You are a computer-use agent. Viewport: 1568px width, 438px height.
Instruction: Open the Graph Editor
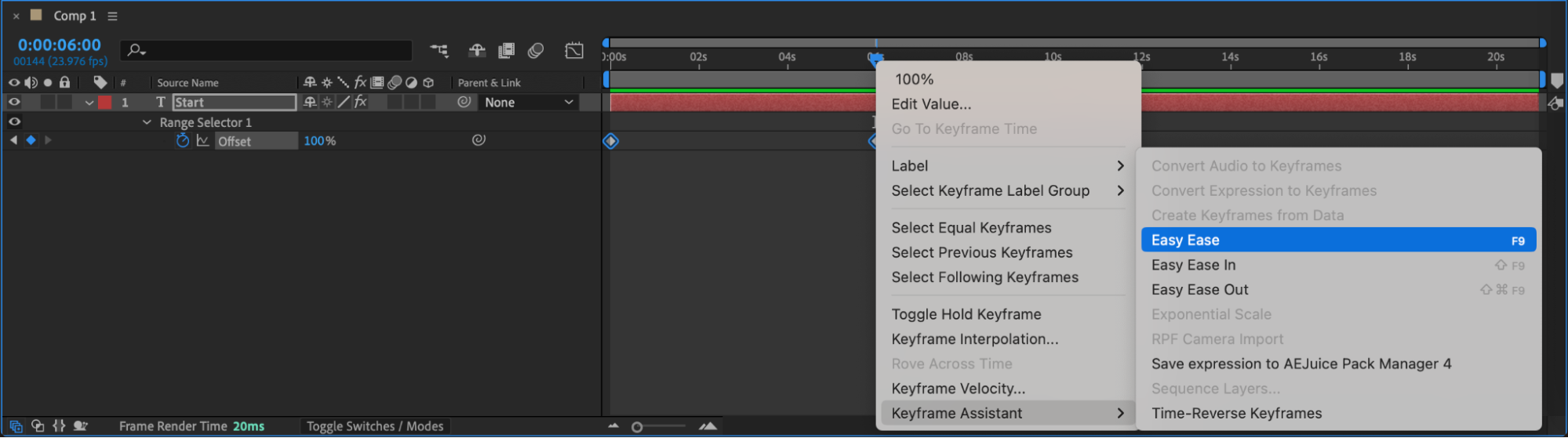point(574,51)
